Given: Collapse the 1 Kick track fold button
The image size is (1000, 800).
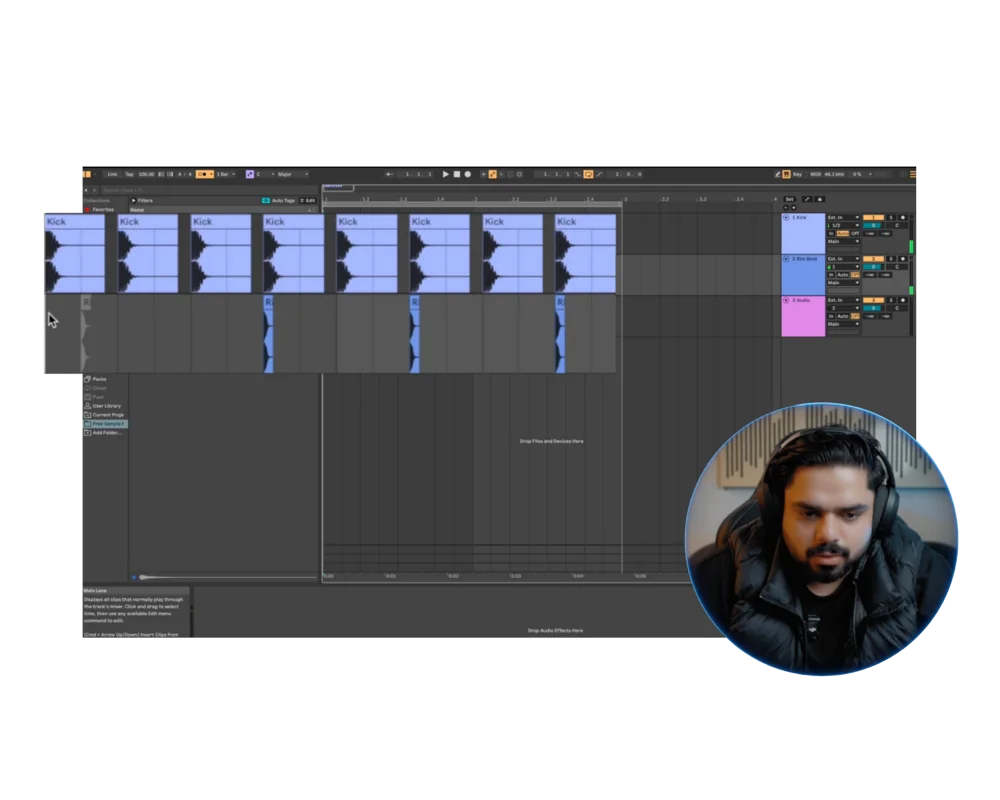Looking at the screenshot, I should point(786,218).
